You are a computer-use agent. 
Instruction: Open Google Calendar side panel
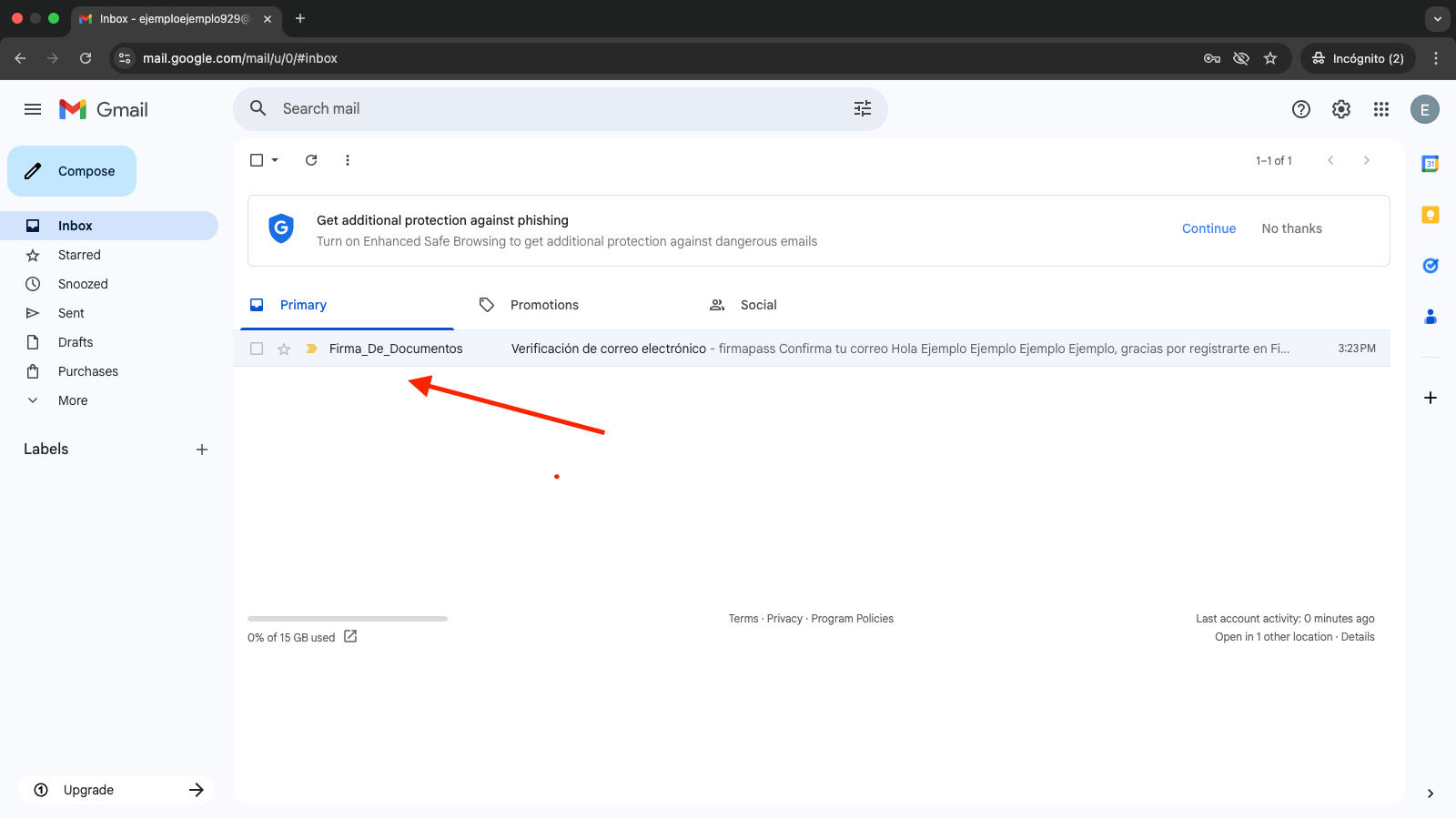tap(1431, 164)
